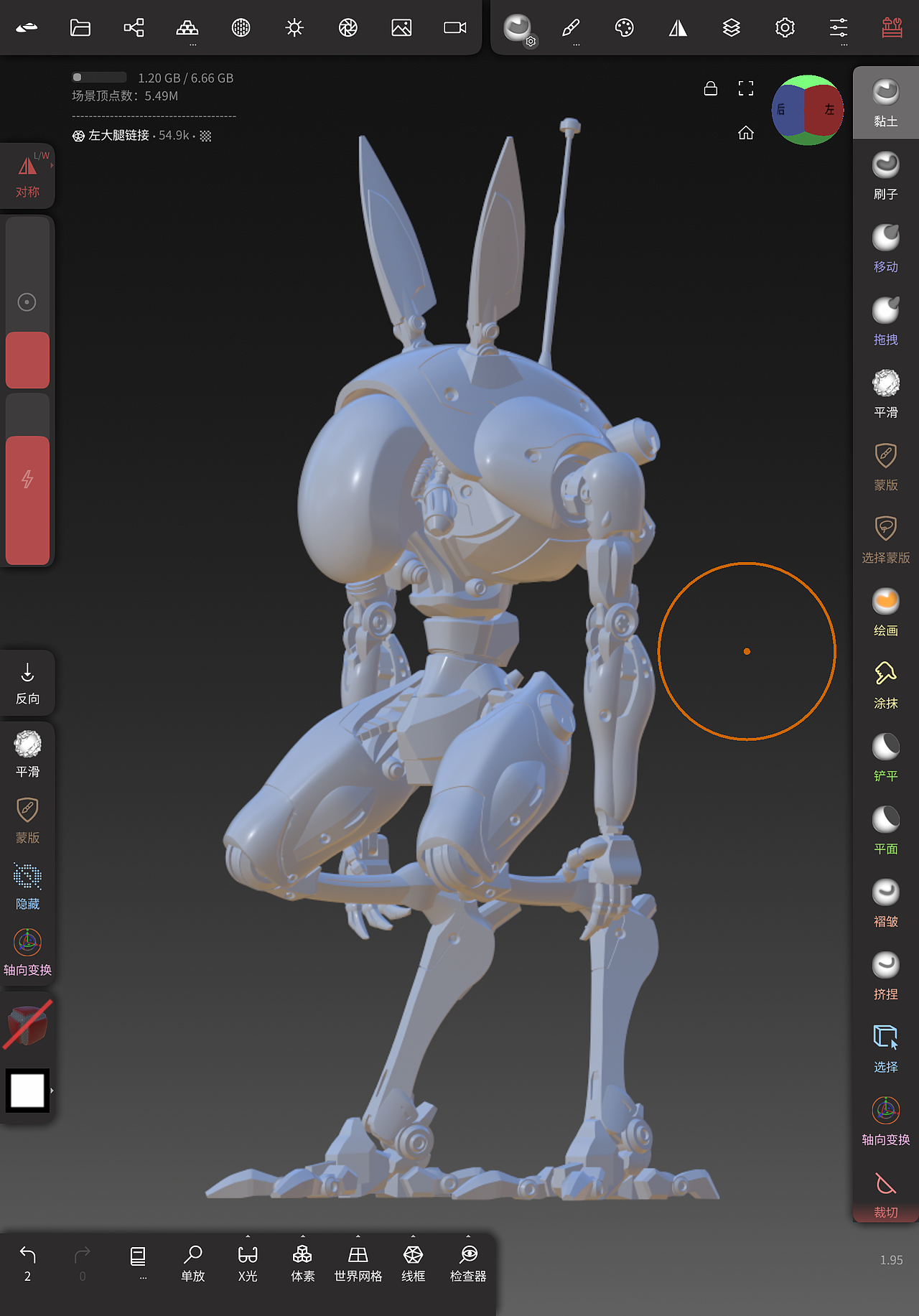This screenshot has width=919, height=1316.
Task: Toggle the 对称 symmetry button
Action: (27, 177)
